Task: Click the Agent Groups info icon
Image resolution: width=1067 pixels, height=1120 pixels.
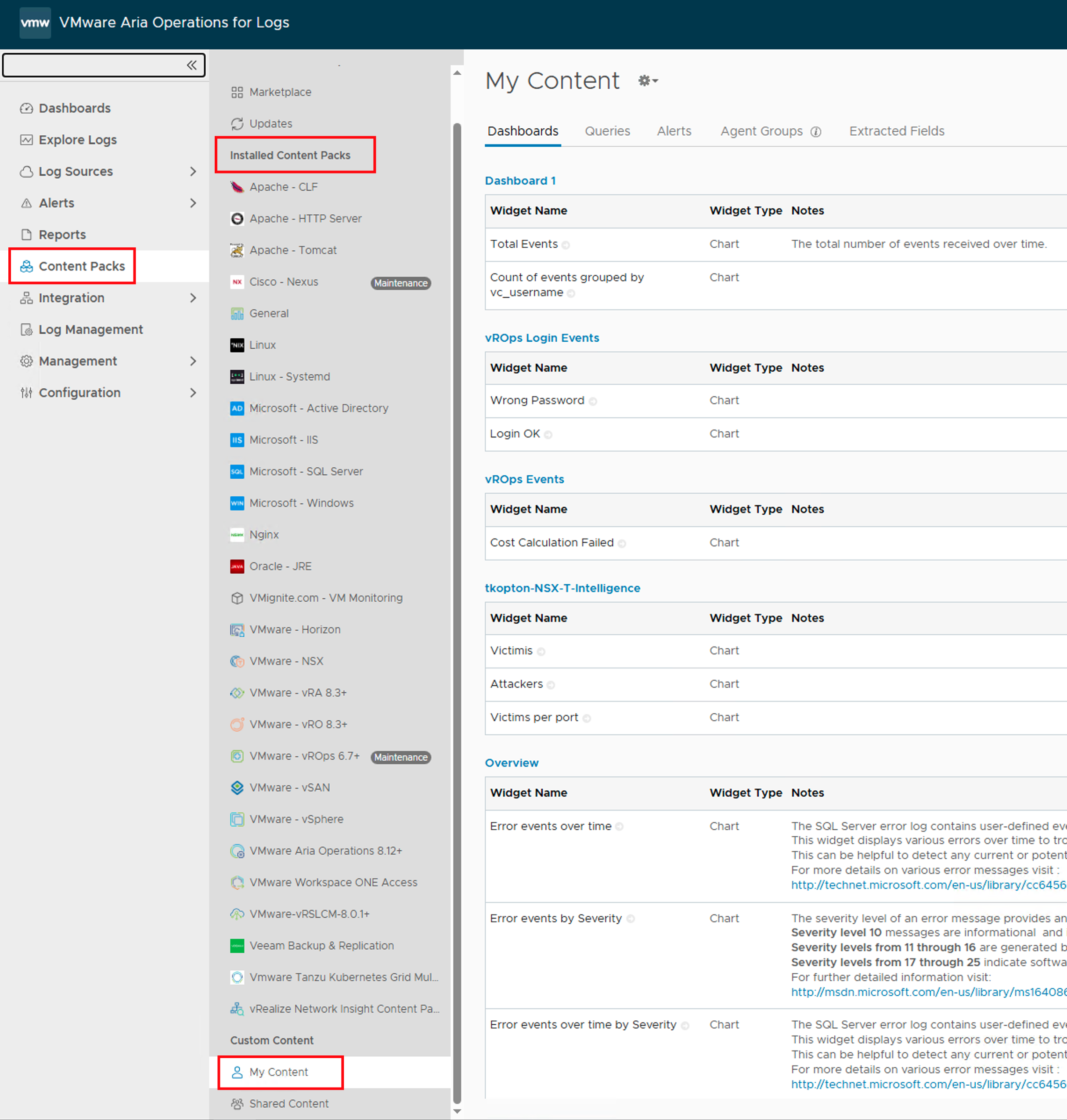Action: (815, 132)
